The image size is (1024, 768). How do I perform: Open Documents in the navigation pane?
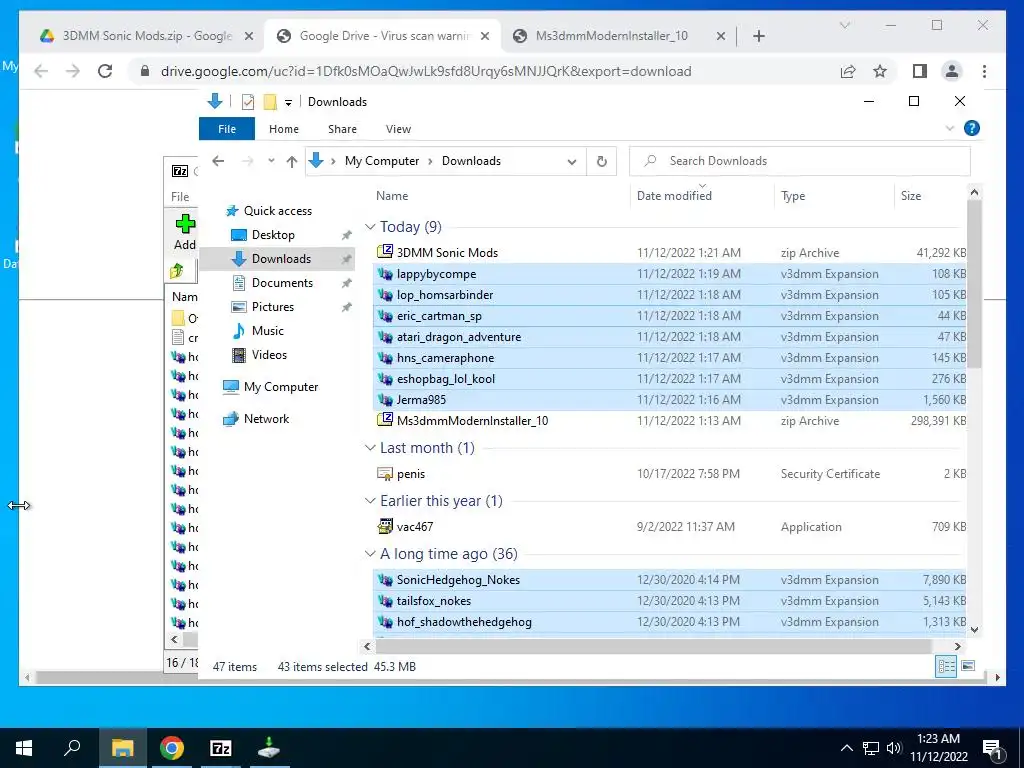point(282,282)
